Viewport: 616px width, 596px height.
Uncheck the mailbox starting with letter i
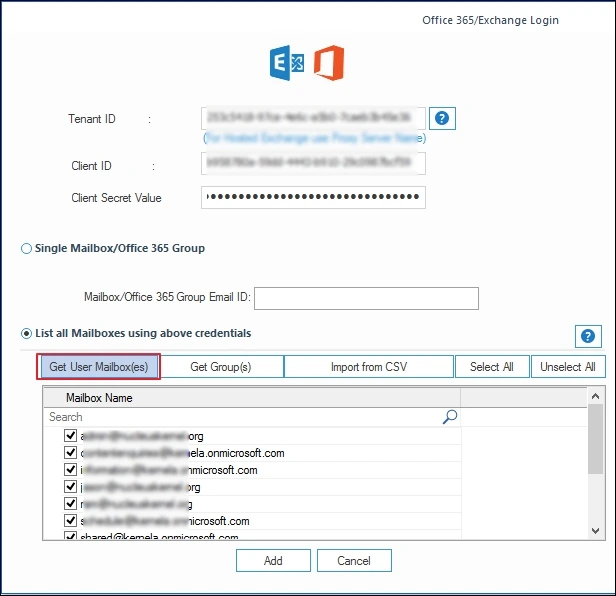tap(70, 469)
